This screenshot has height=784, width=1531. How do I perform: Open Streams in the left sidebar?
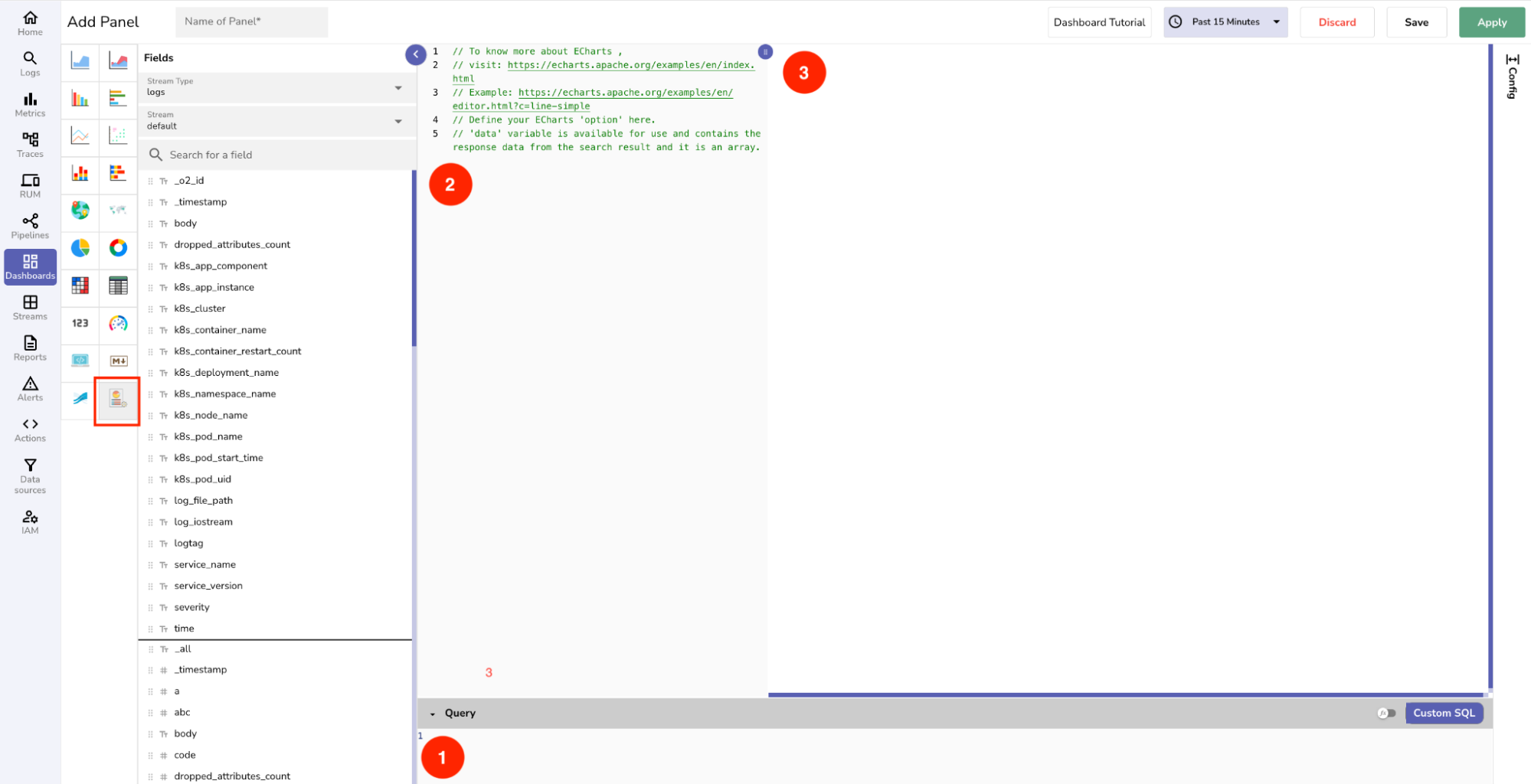tap(30, 308)
